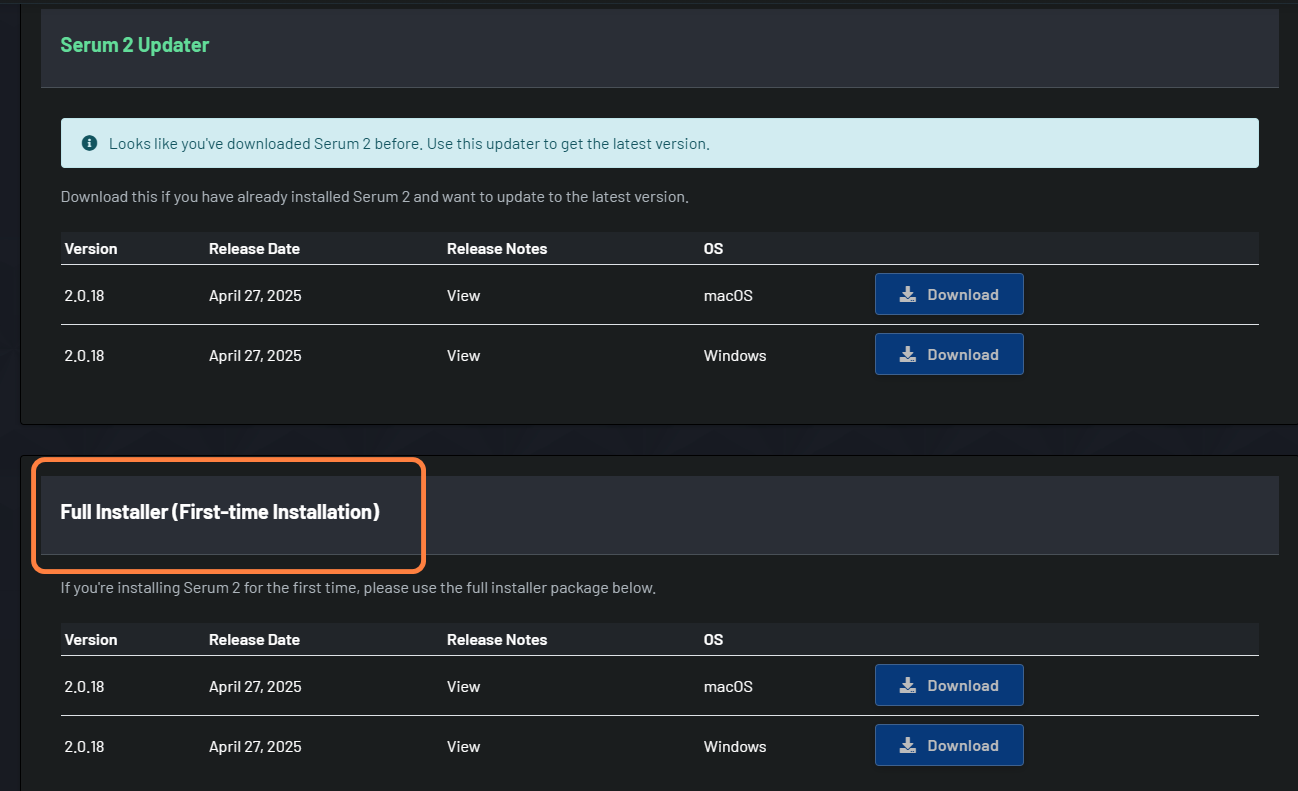Click April 27, 2025 in the Full Installer macOS row
This screenshot has height=791, width=1298.
[255, 687]
